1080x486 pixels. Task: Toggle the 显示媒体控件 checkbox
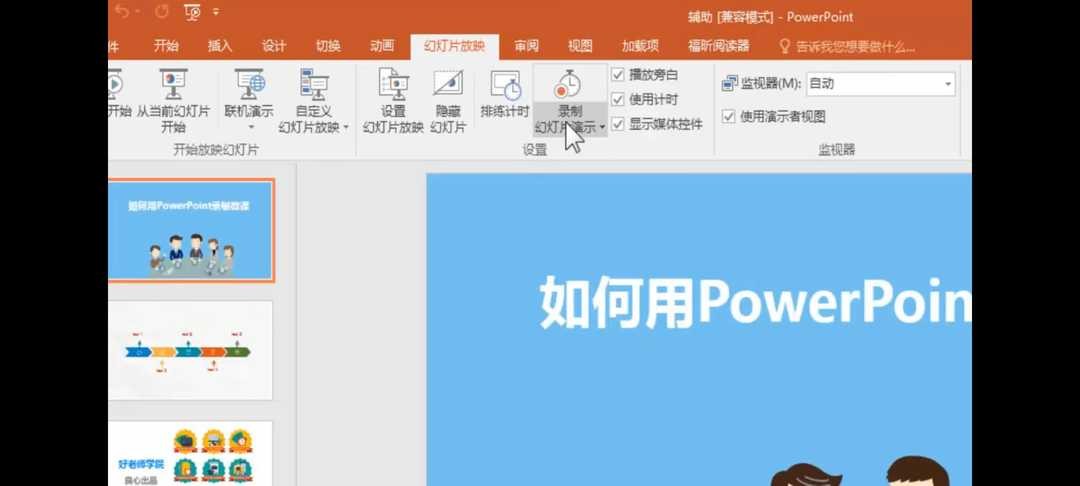coord(618,125)
